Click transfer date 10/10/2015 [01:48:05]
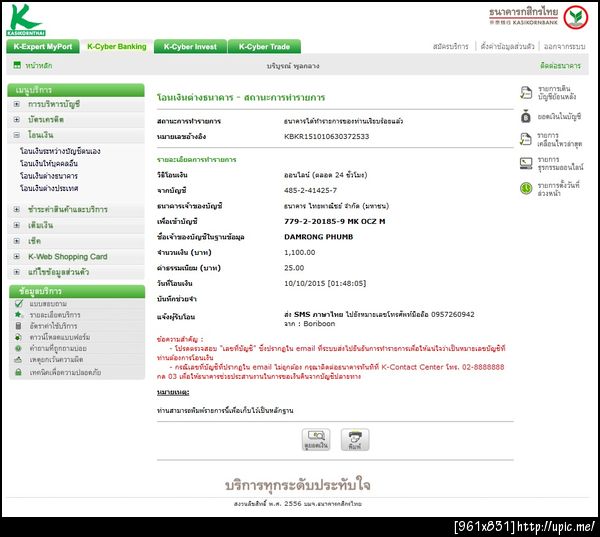This screenshot has width=600, height=537. click(325, 283)
